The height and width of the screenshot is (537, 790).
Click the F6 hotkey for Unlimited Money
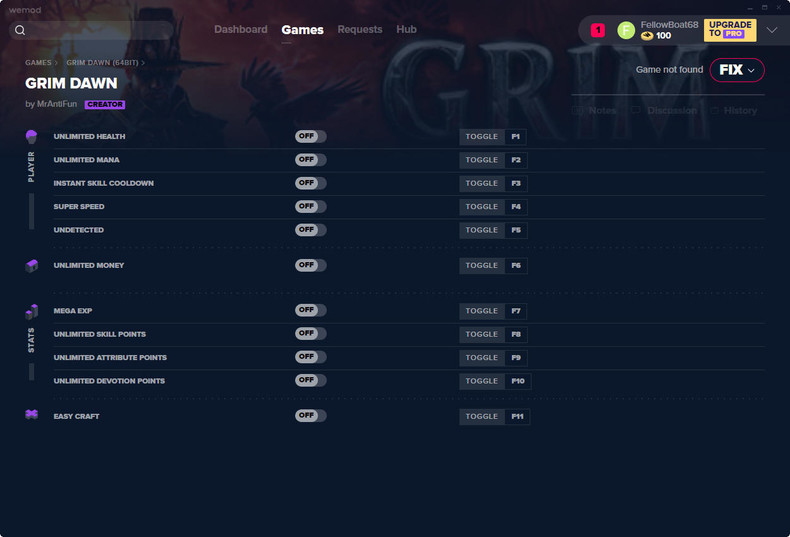[x=515, y=265]
